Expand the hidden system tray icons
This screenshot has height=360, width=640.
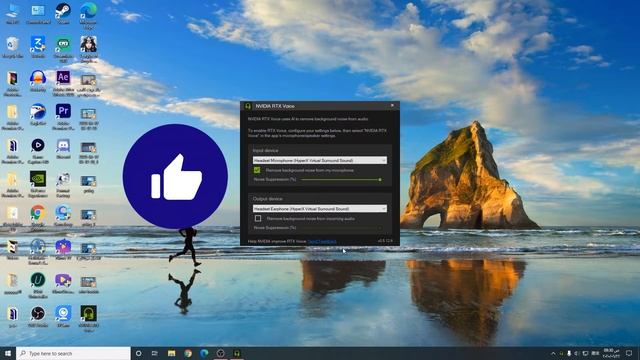coord(553,353)
